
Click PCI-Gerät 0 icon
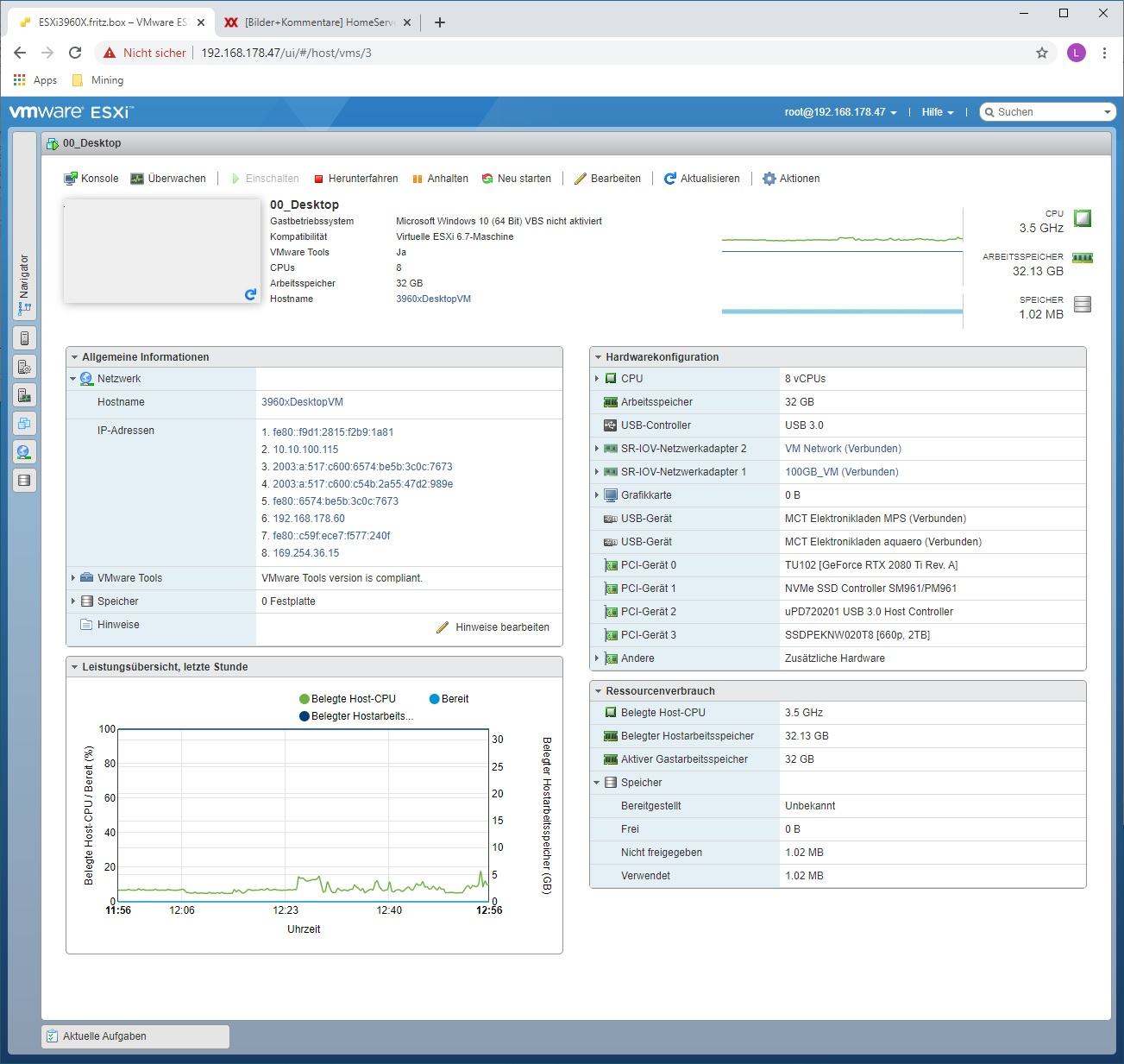pyautogui.click(x=611, y=565)
